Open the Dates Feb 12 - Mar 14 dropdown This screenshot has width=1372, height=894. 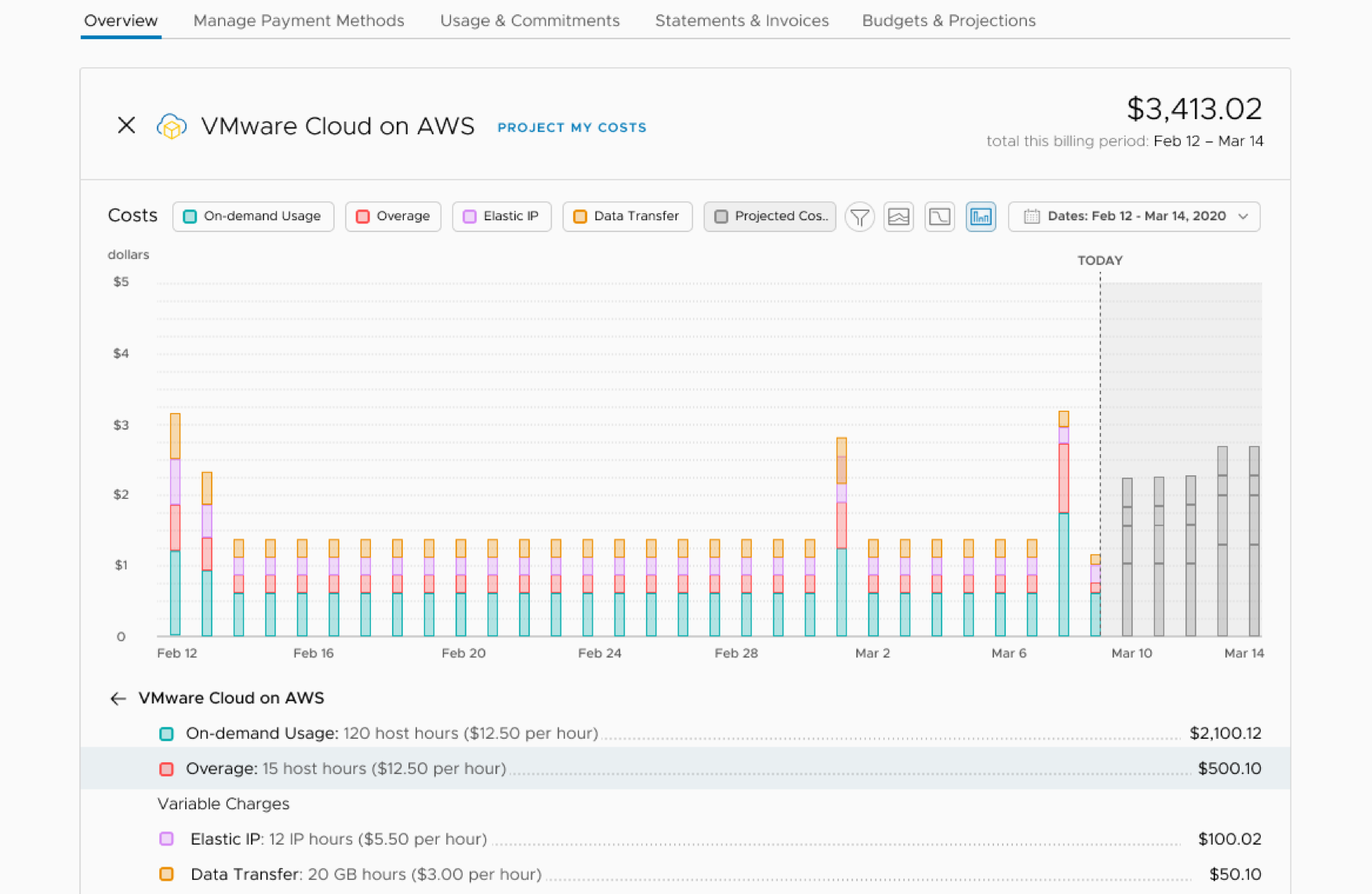[x=1134, y=216]
